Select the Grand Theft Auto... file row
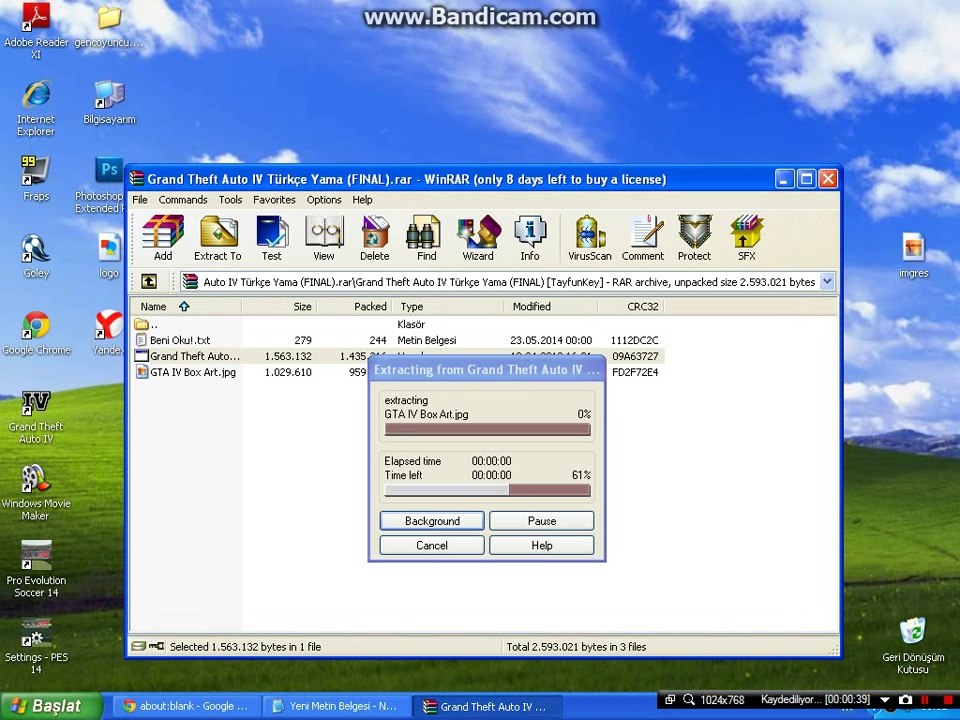This screenshot has height=720, width=960. pyautogui.click(x=398, y=356)
